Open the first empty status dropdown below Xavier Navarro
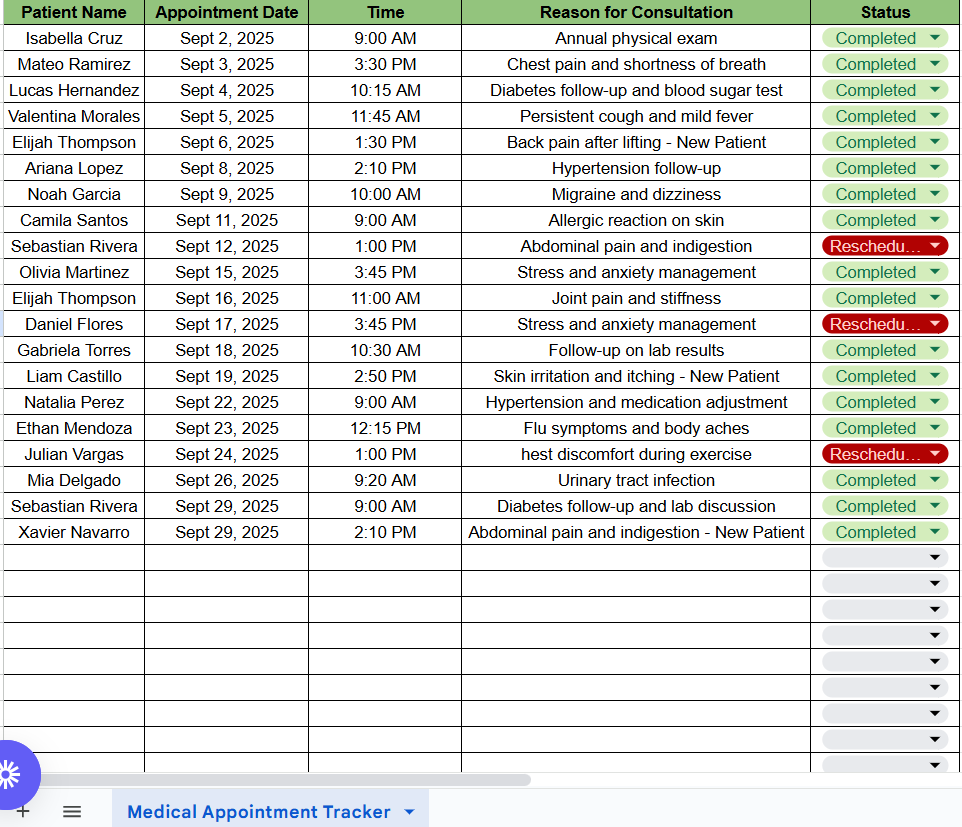 (935, 558)
